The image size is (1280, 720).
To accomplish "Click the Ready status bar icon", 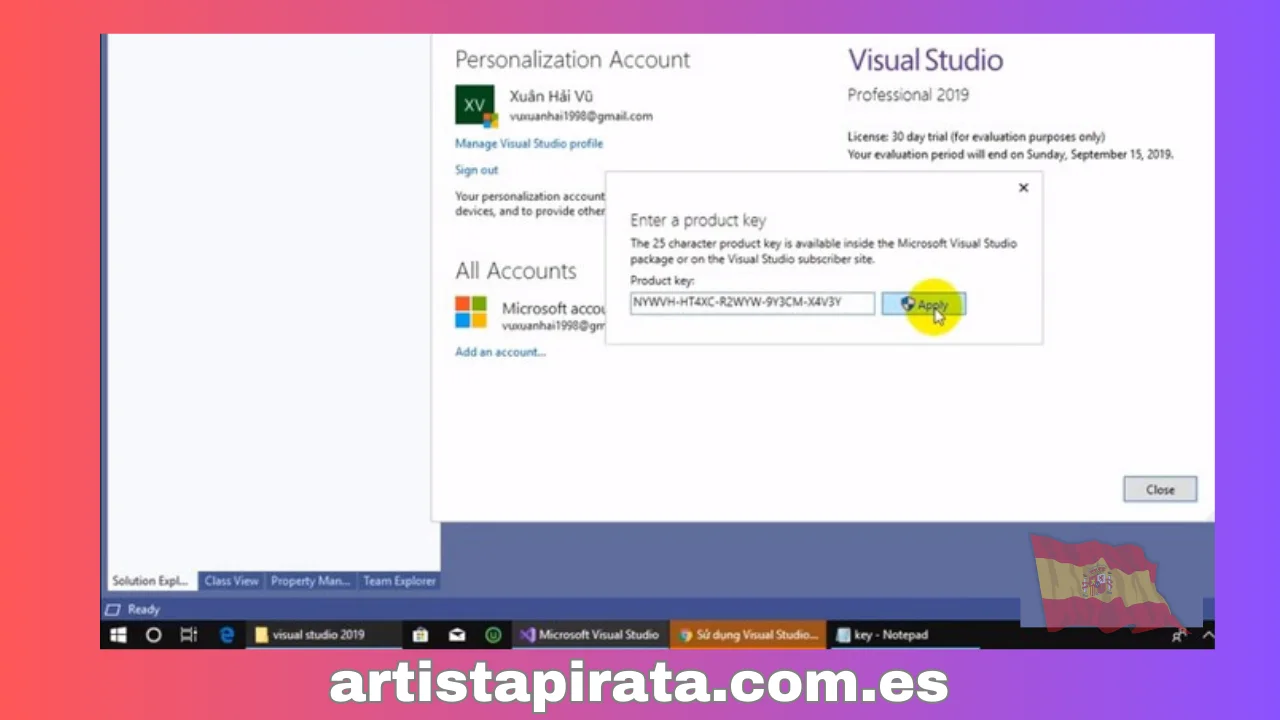I will (x=113, y=610).
